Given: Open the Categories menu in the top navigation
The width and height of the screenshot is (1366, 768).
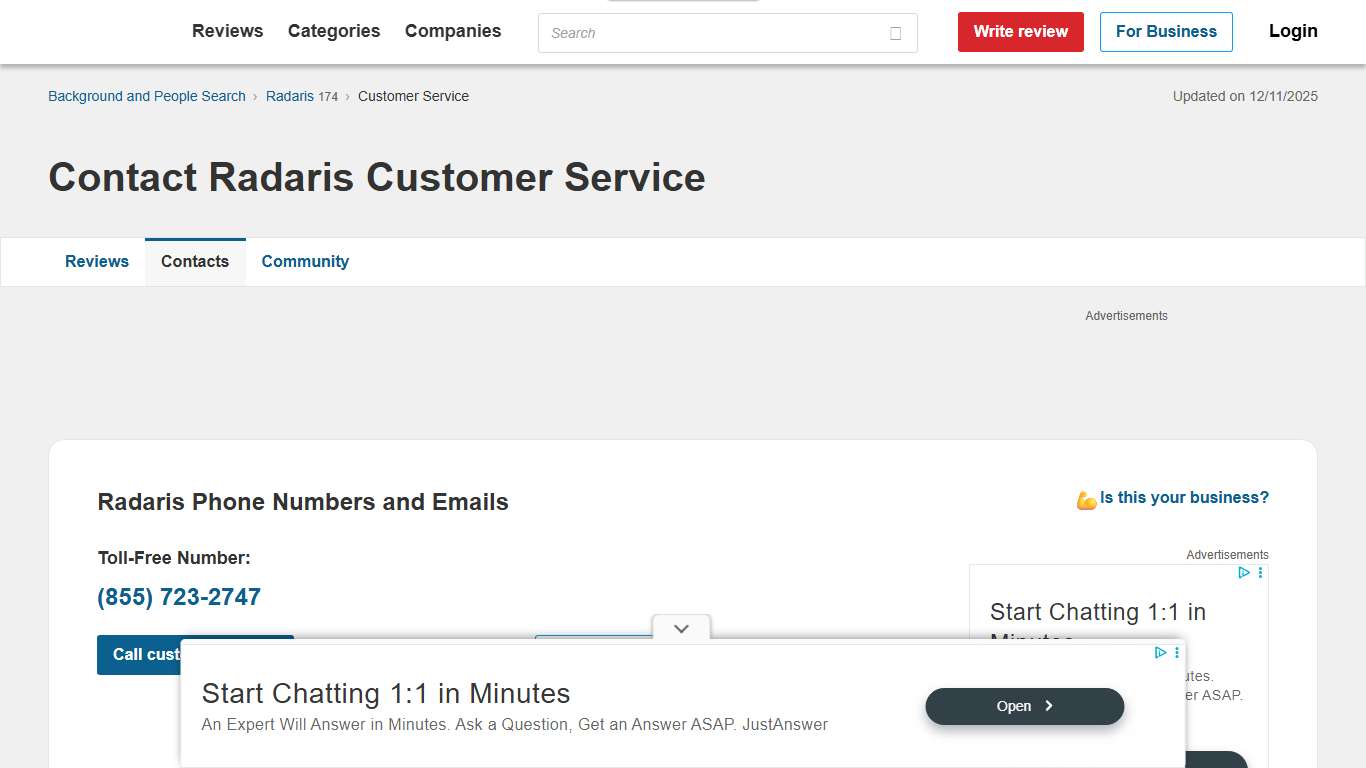Looking at the screenshot, I should [x=333, y=31].
